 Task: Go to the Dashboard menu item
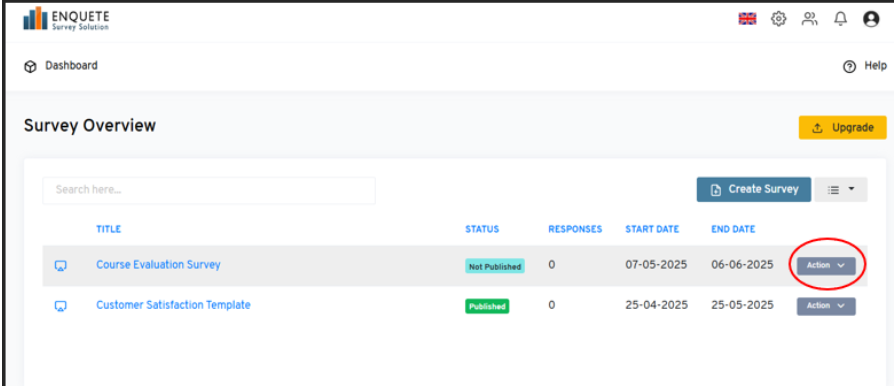[71, 66]
